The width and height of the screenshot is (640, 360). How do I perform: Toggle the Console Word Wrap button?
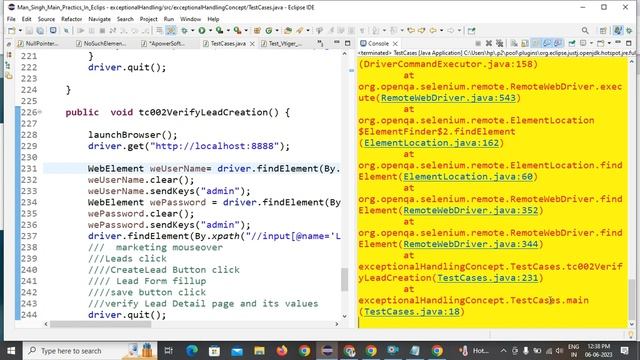point(536,43)
